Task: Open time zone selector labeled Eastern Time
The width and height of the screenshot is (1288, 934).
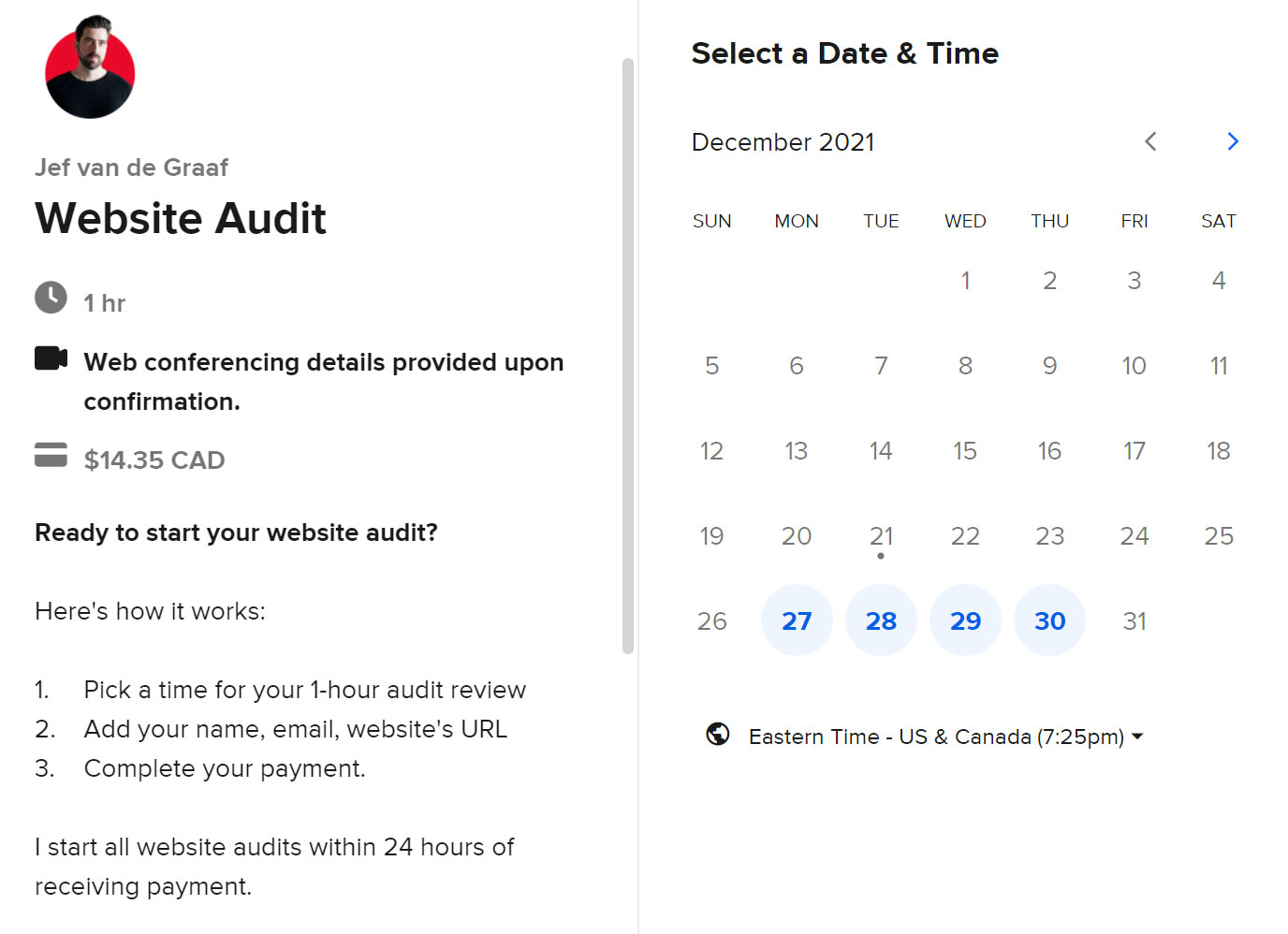Action: coord(925,737)
